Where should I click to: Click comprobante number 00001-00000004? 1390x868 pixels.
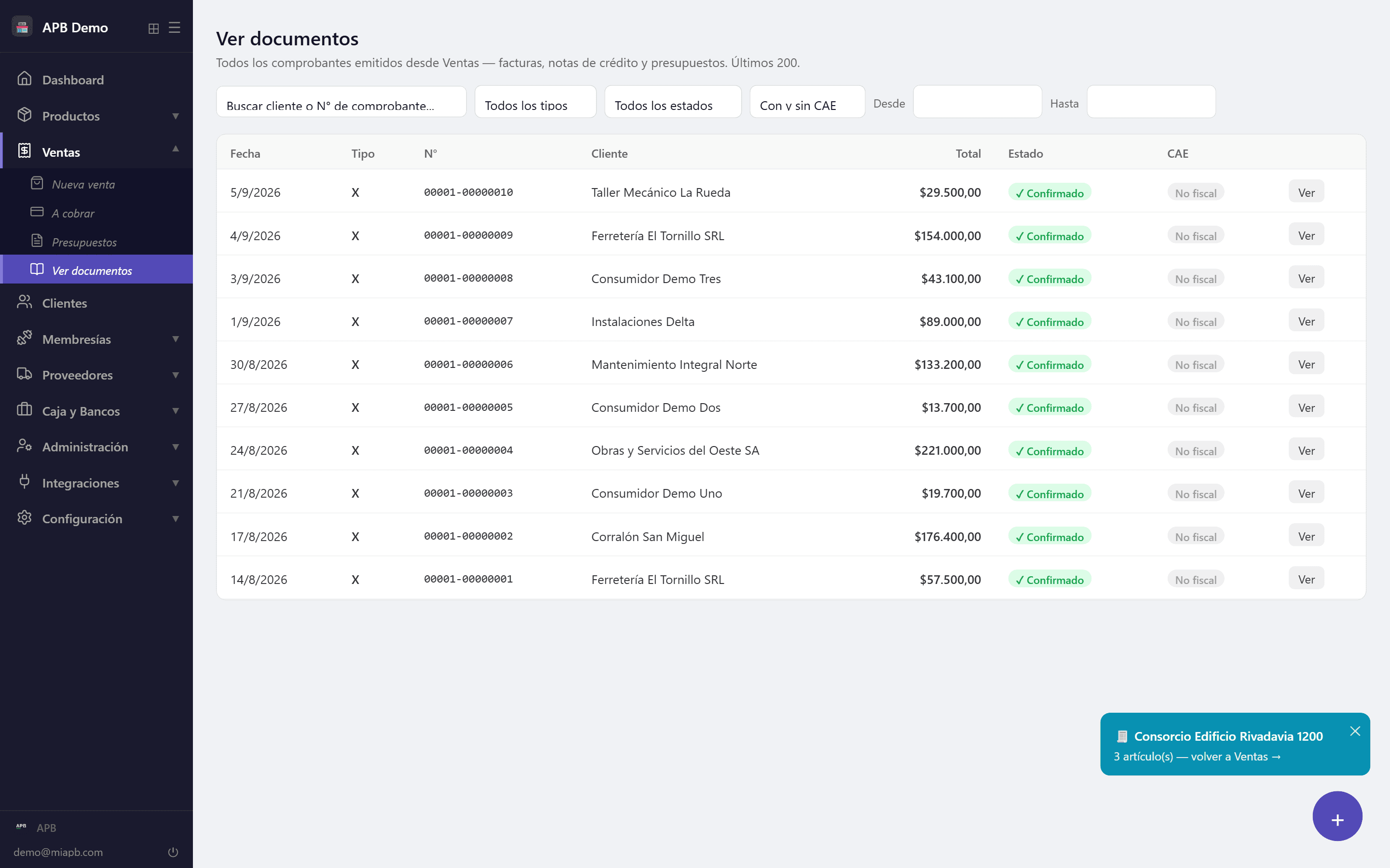click(x=468, y=450)
